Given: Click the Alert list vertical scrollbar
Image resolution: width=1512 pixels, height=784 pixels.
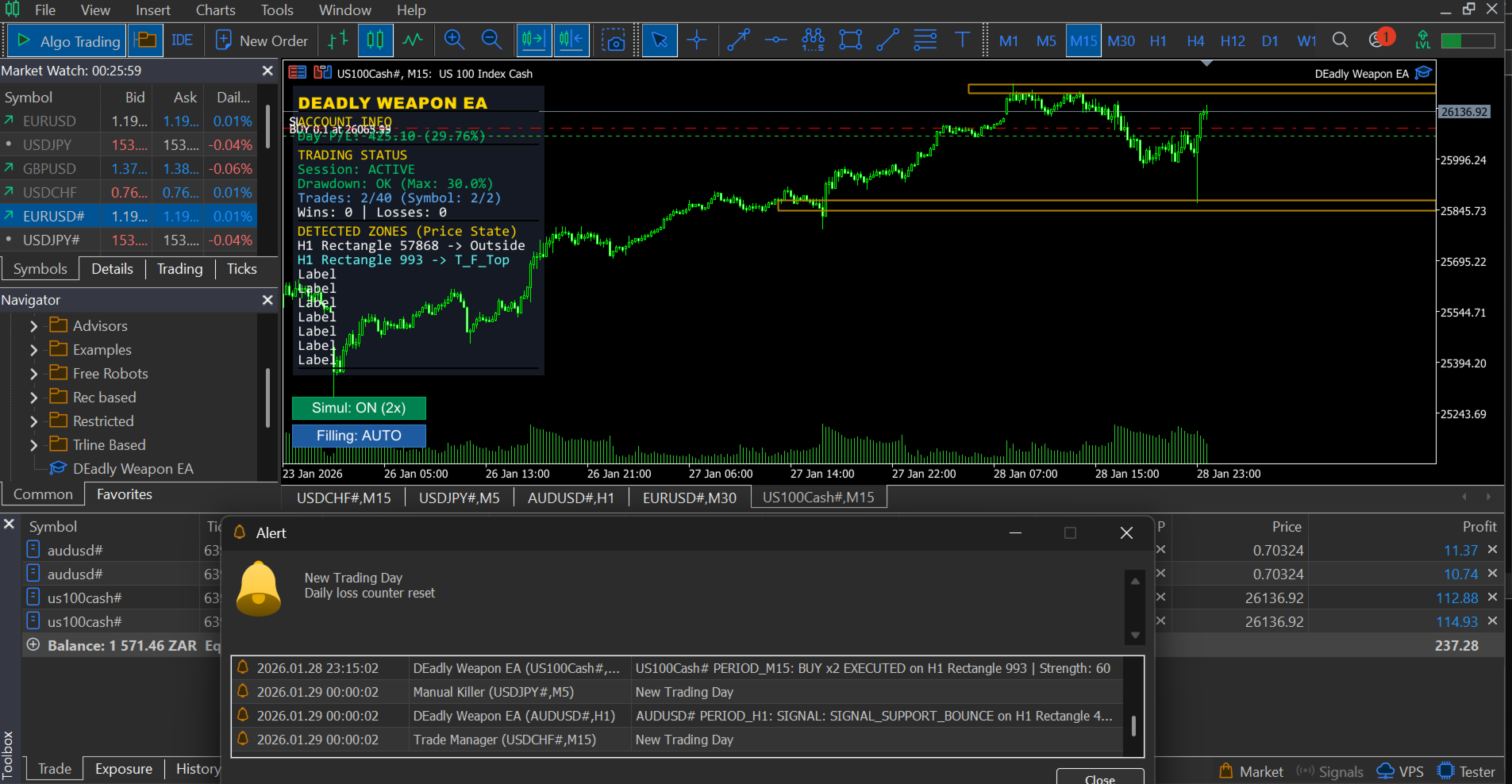Looking at the screenshot, I should 1133,726.
